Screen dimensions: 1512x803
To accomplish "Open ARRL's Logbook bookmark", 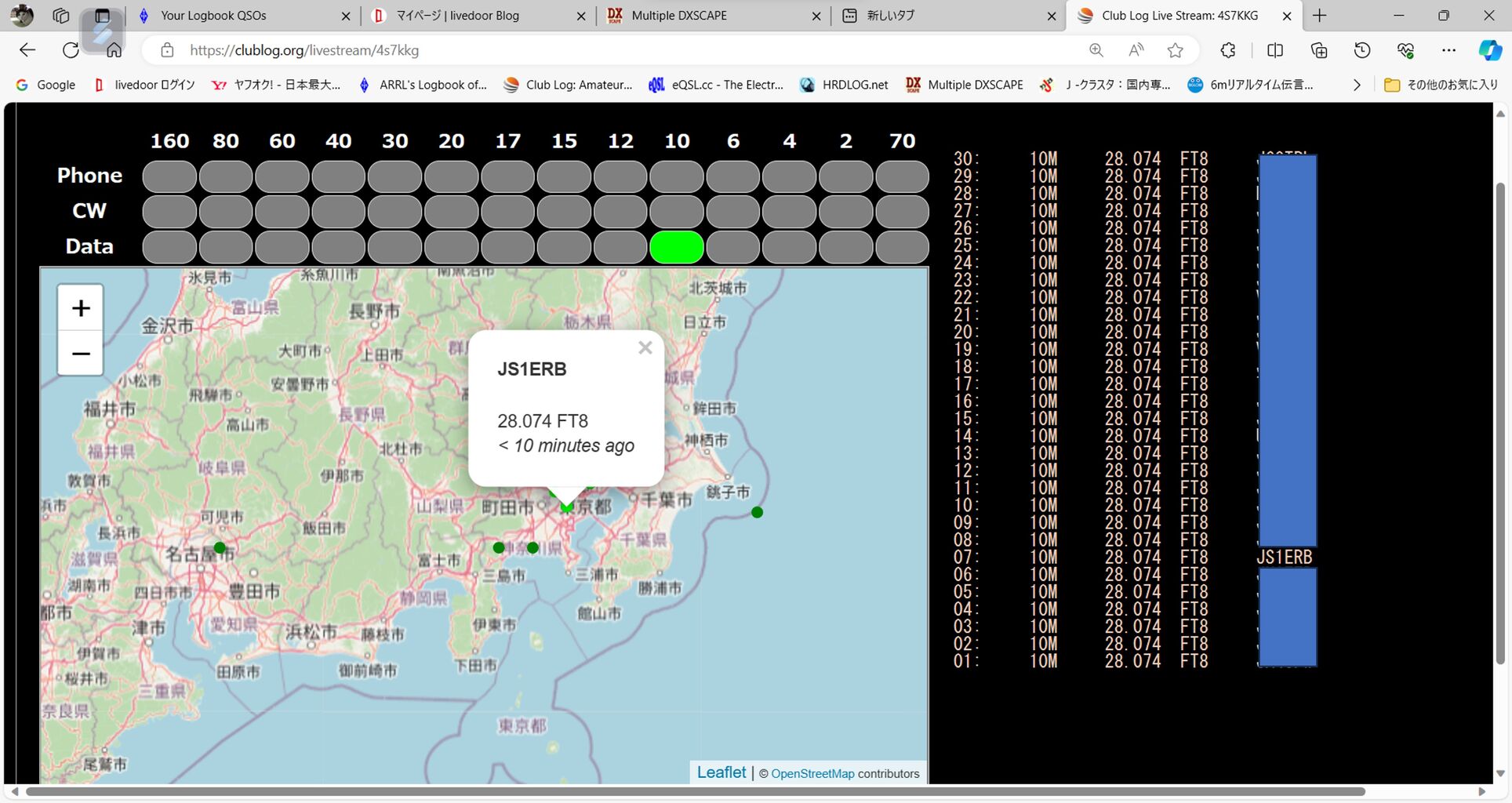I will click(x=423, y=85).
